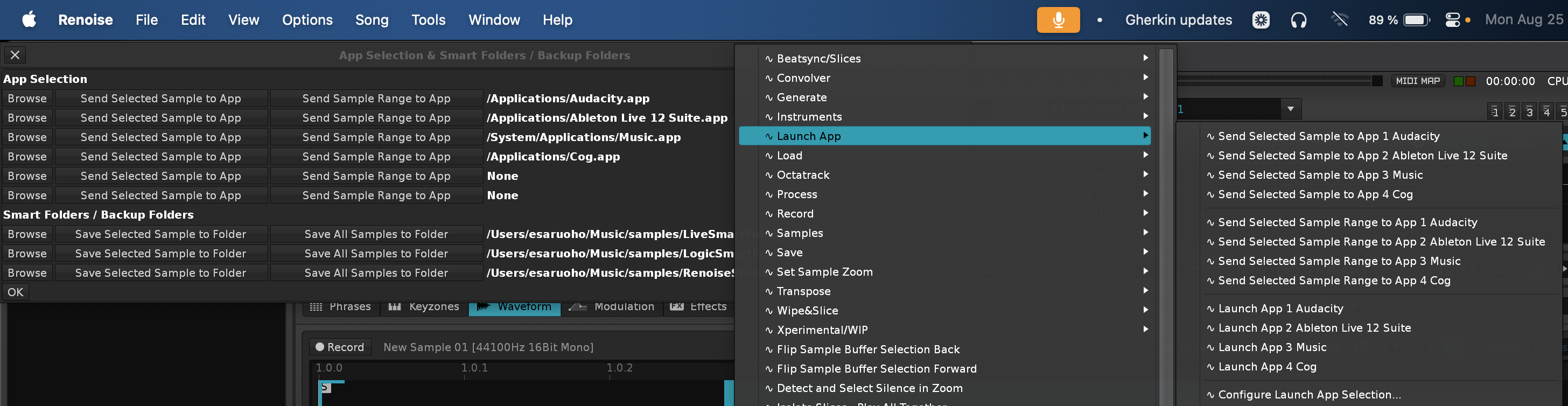This screenshot has height=406, width=1568.
Task: Select Configure Launch App Selection menu entry
Action: [1308, 395]
